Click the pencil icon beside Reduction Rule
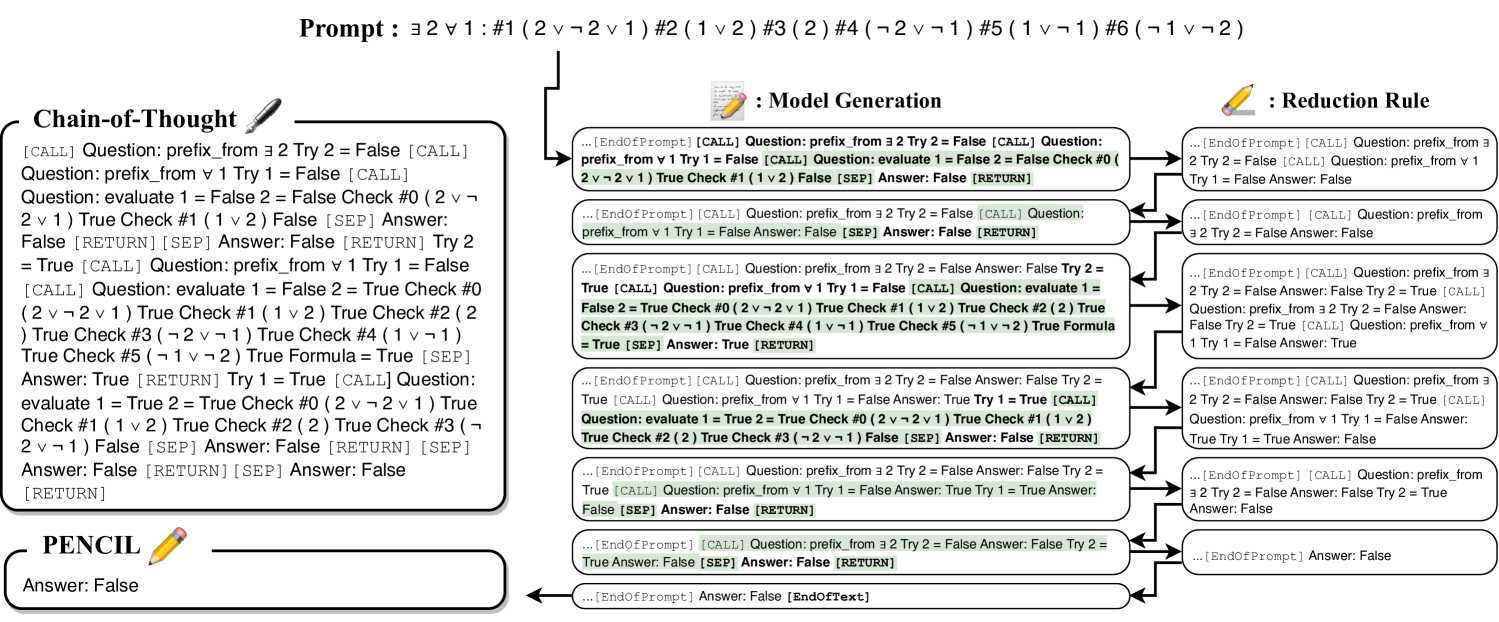The width and height of the screenshot is (1499, 622). (x=1239, y=100)
